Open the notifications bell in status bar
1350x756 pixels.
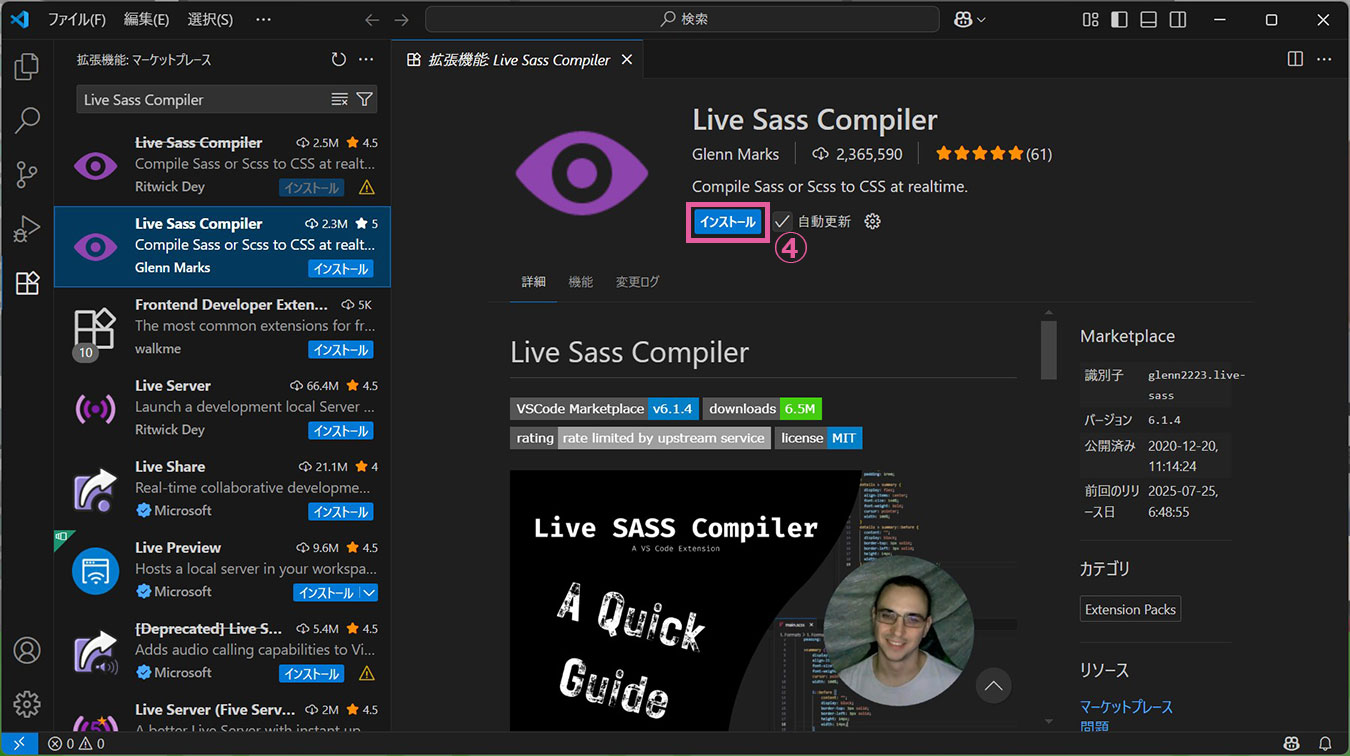(1325, 744)
